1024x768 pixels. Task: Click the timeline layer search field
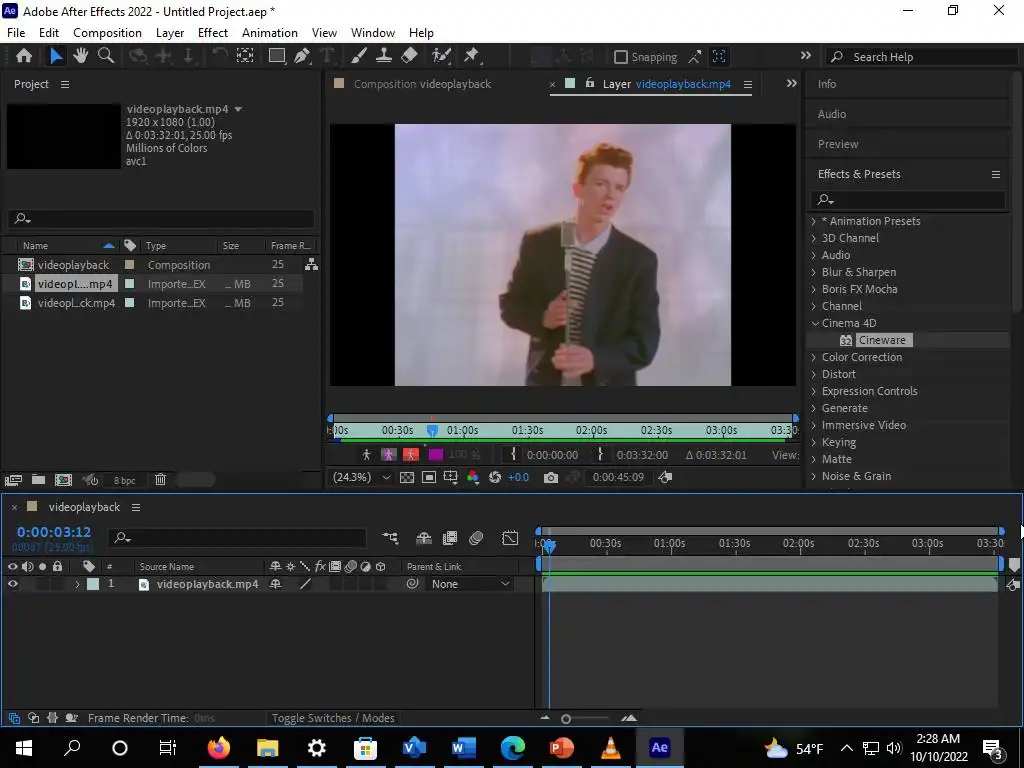pyautogui.click(x=236, y=538)
